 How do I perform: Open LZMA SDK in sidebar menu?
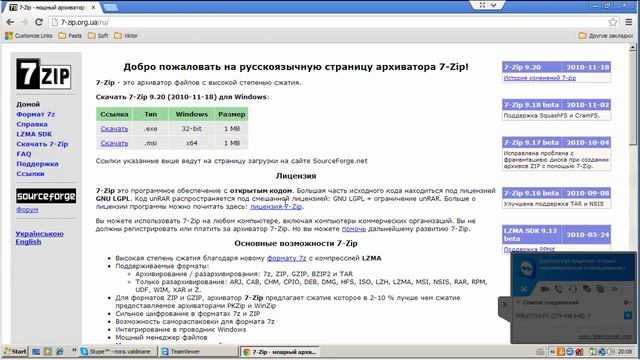(34, 134)
